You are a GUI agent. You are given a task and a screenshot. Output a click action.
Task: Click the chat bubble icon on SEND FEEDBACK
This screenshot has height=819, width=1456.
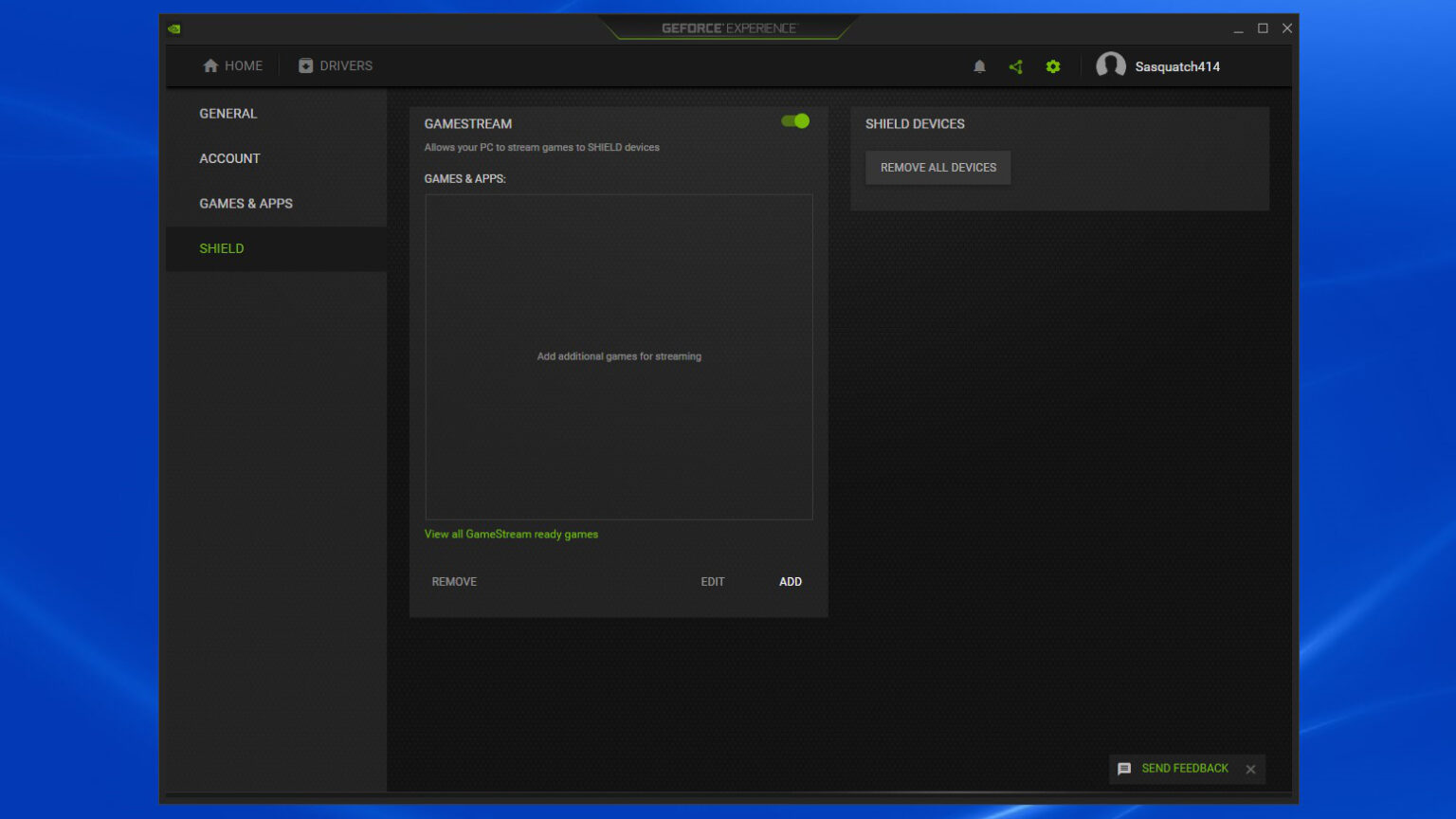click(x=1125, y=769)
